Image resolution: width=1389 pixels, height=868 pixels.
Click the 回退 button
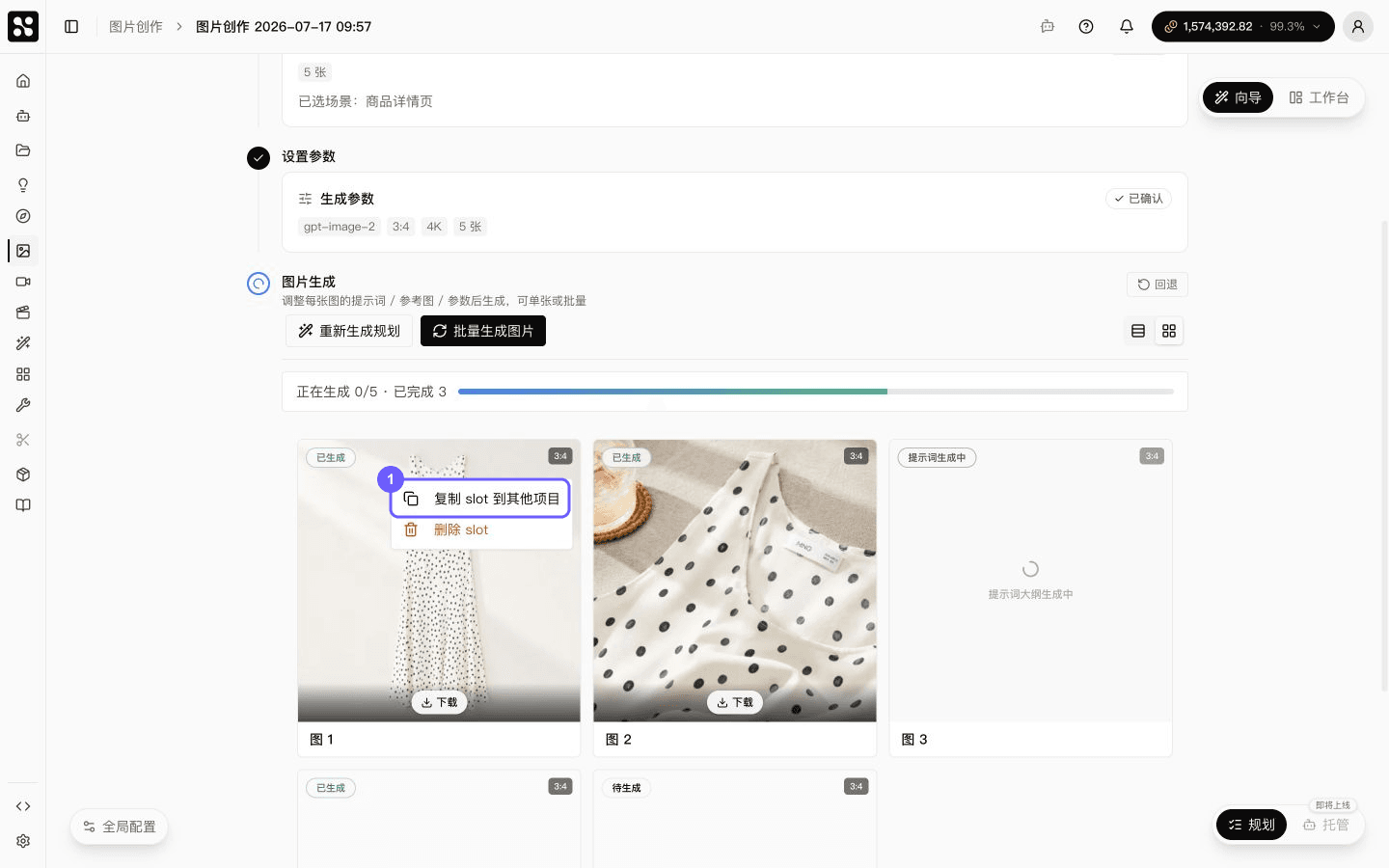tap(1157, 285)
